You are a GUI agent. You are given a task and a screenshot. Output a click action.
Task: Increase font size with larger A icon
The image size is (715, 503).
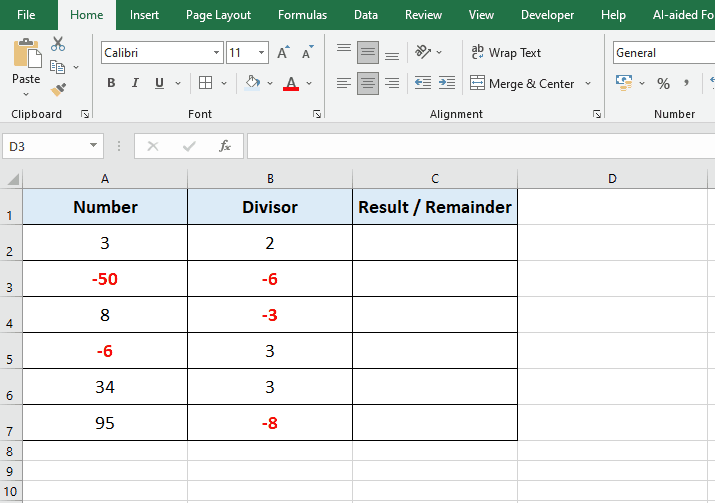click(x=283, y=52)
